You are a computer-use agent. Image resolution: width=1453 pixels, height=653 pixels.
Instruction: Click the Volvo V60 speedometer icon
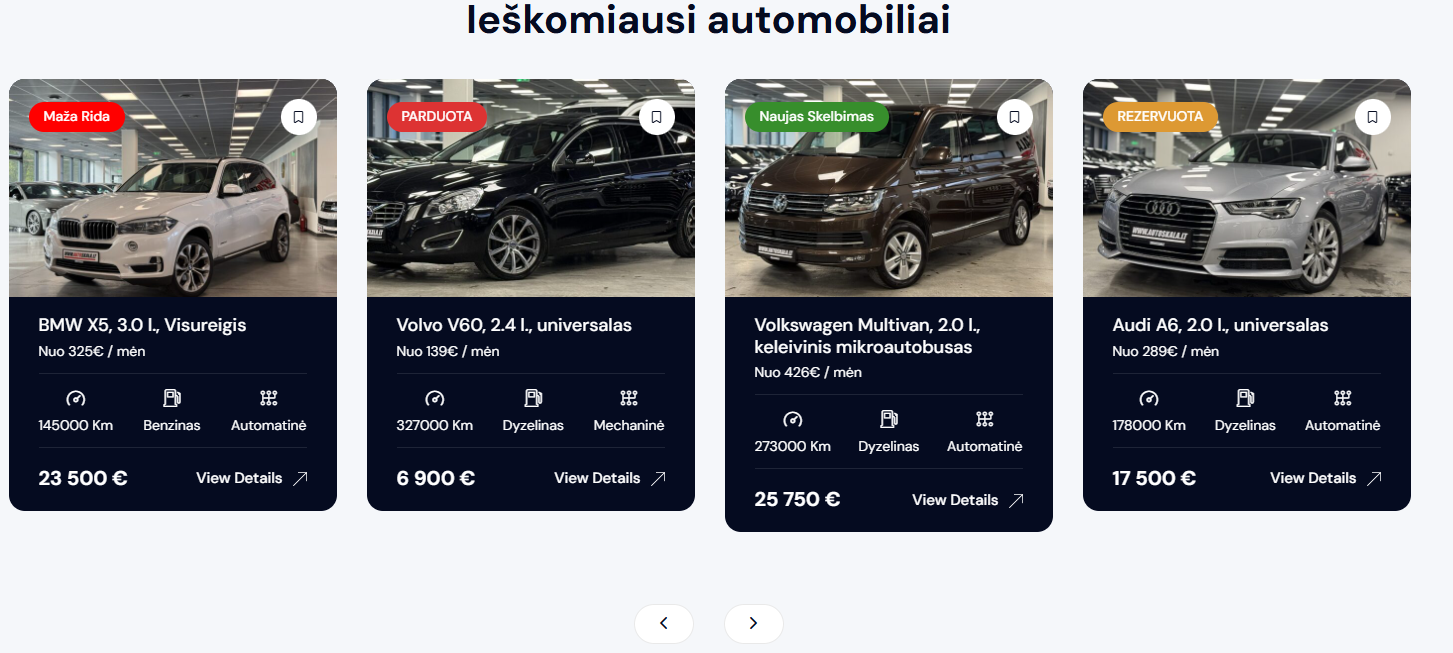(x=435, y=398)
